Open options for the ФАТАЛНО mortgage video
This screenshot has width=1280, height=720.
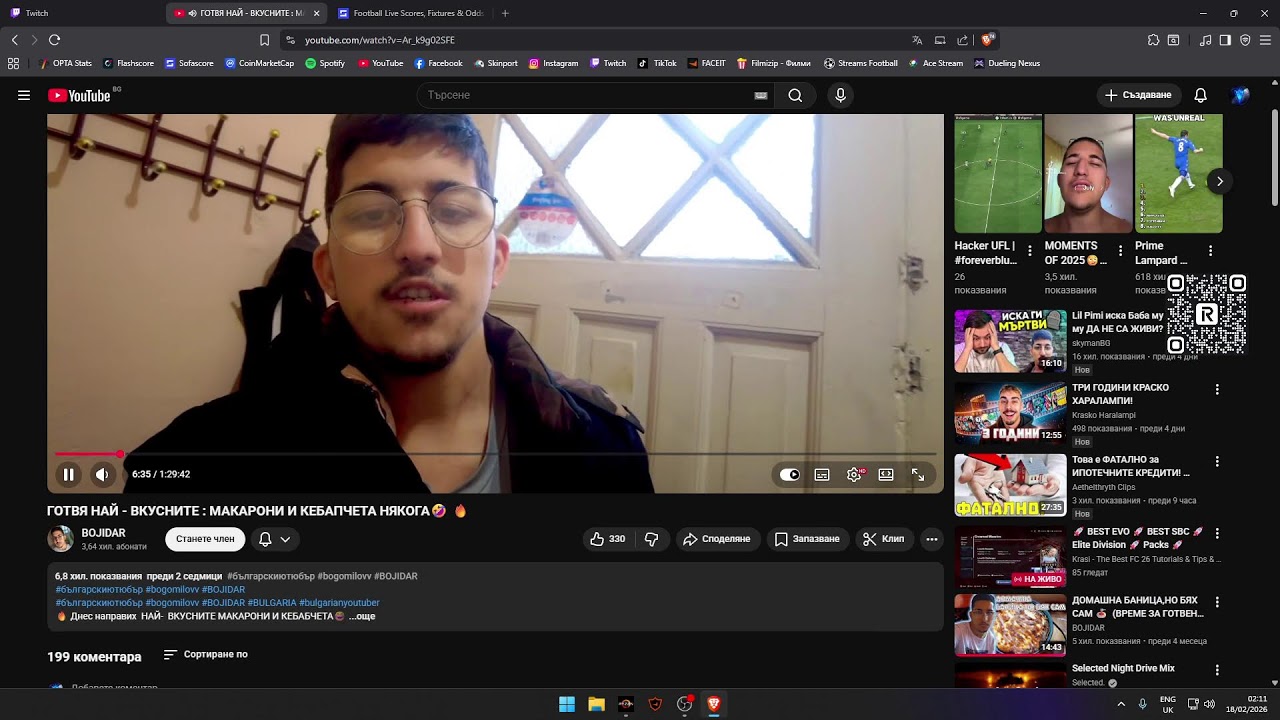pyautogui.click(x=1217, y=462)
